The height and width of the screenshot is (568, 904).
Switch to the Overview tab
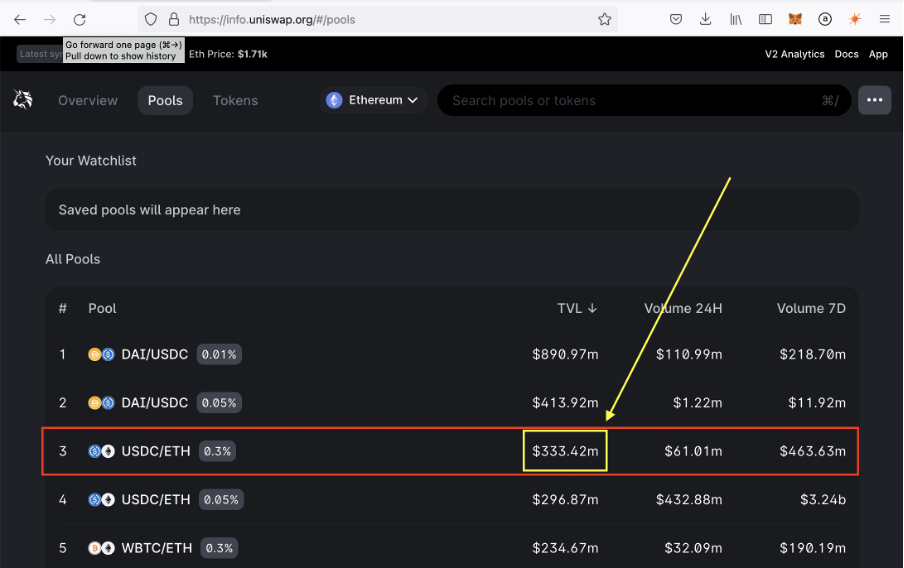88,100
